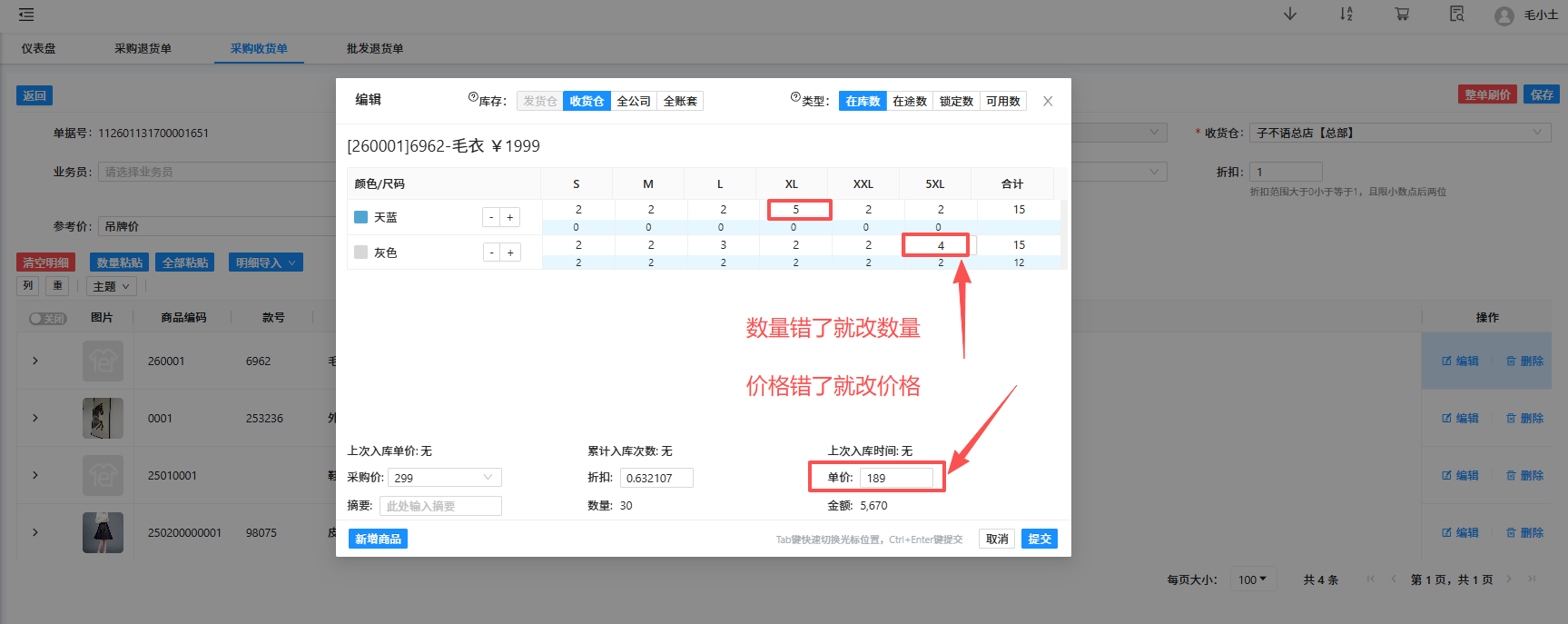The height and width of the screenshot is (624, 1568).
Task: Click the 取消 button in dialog
Action: 997,539
